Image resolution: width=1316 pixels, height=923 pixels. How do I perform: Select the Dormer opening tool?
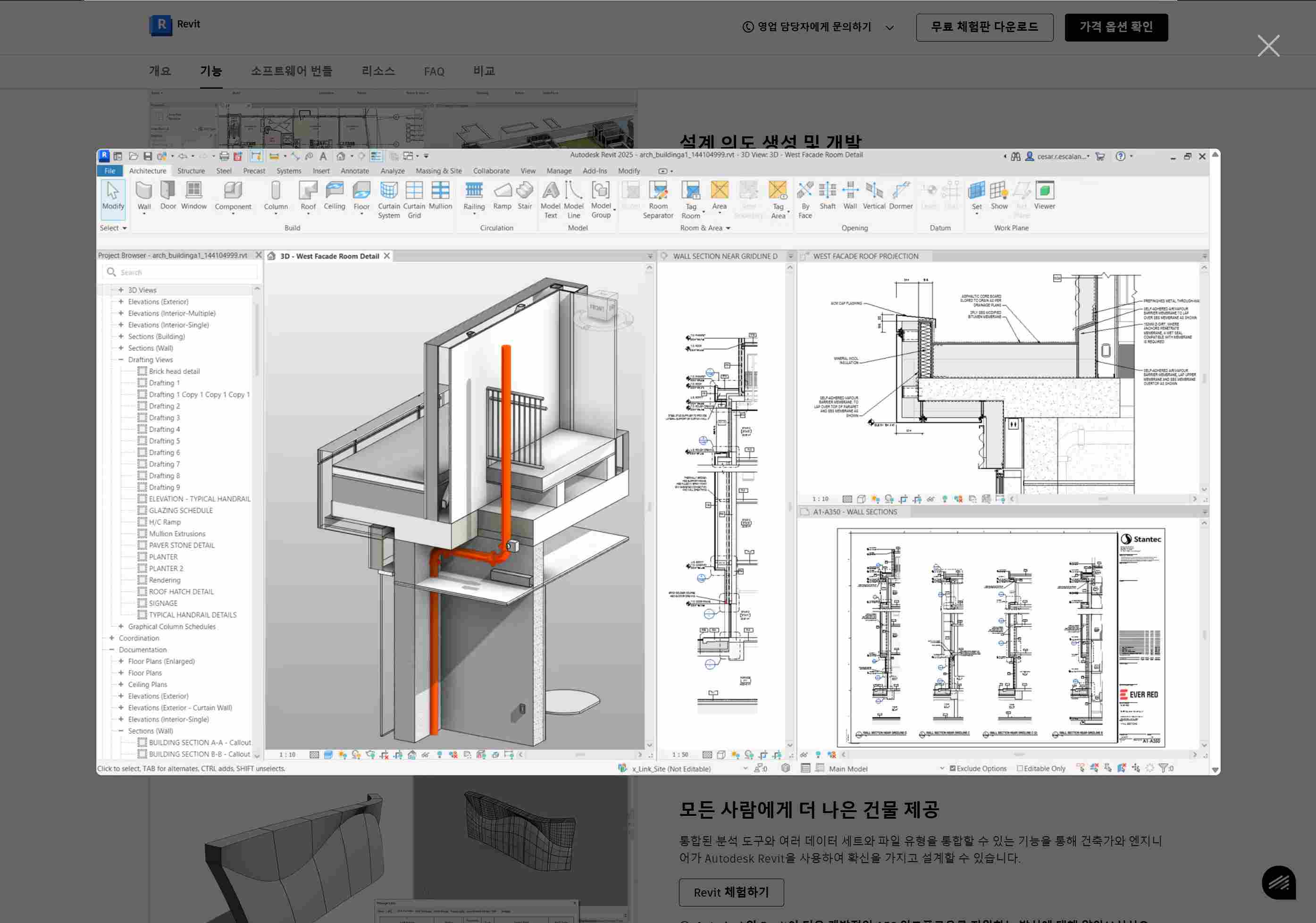point(900,195)
